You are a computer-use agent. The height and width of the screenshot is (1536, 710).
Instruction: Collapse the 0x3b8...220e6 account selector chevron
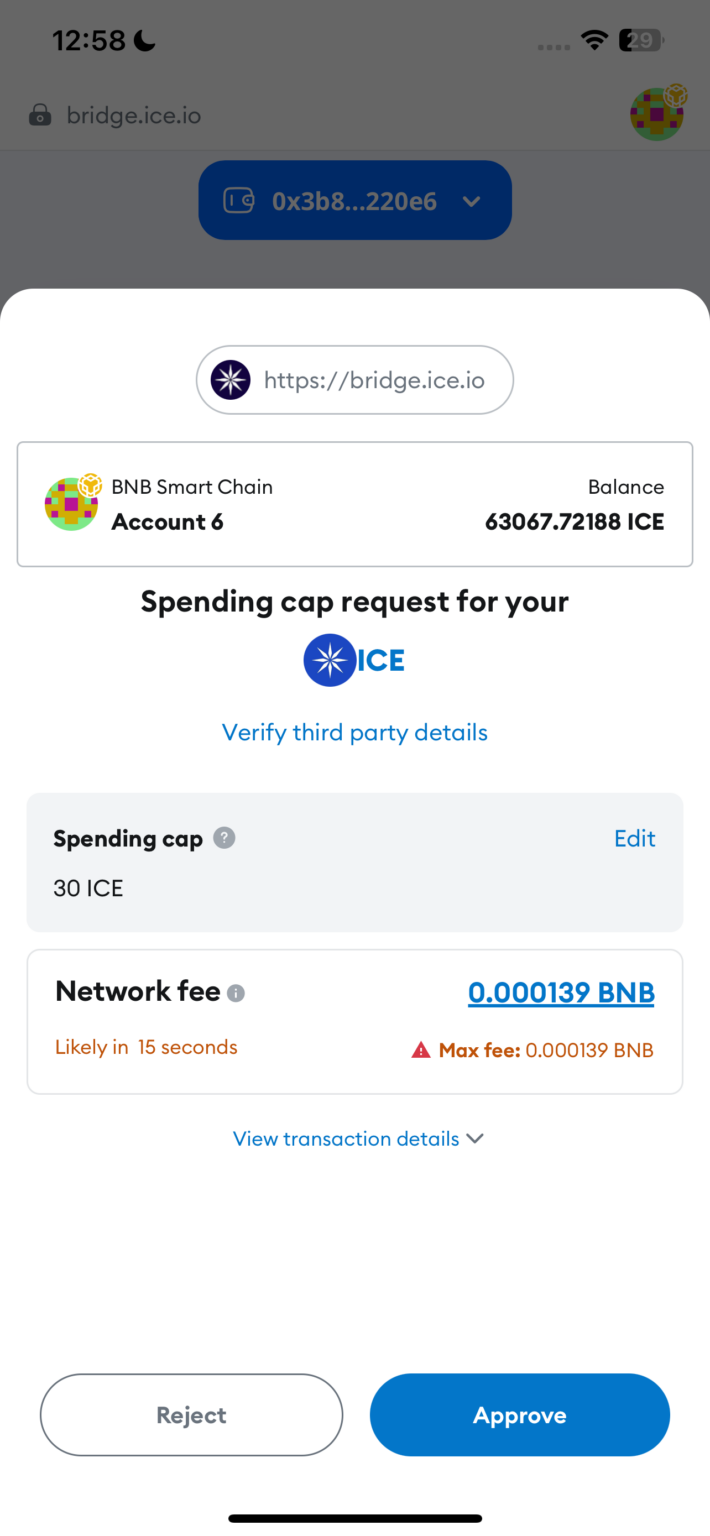point(471,200)
